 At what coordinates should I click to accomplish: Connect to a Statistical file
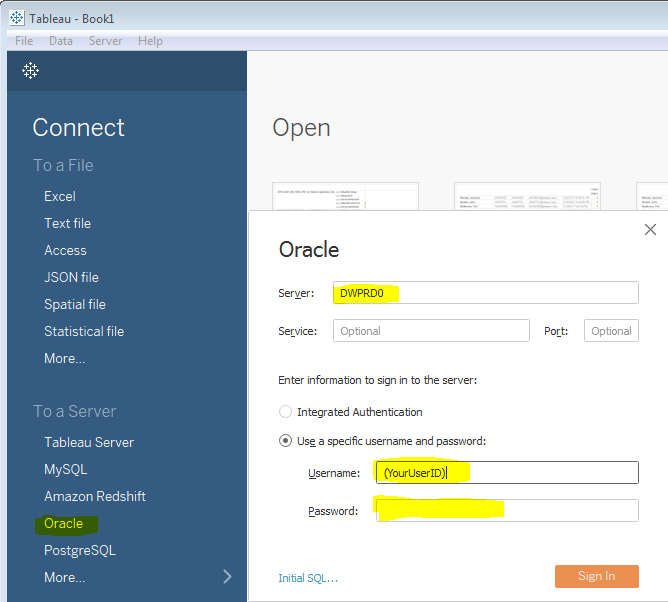pos(84,331)
